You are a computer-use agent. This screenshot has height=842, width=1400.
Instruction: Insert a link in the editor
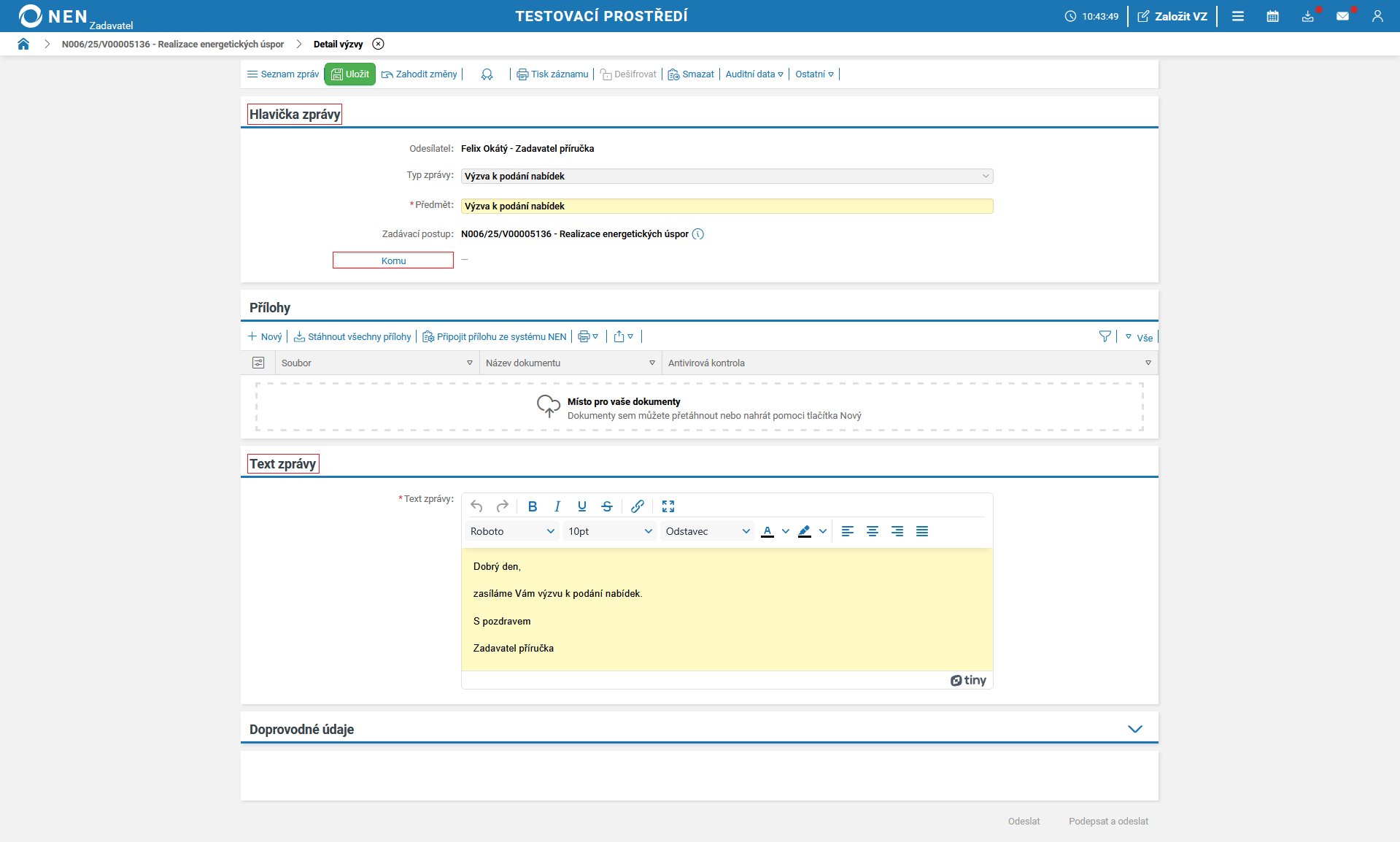(x=637, y=506)
